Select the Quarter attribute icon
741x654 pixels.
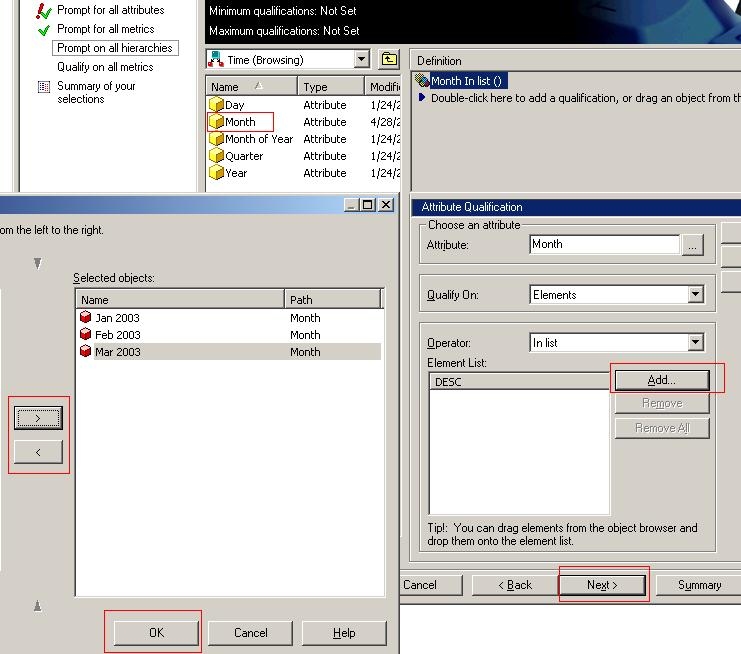tap(216, 156)
